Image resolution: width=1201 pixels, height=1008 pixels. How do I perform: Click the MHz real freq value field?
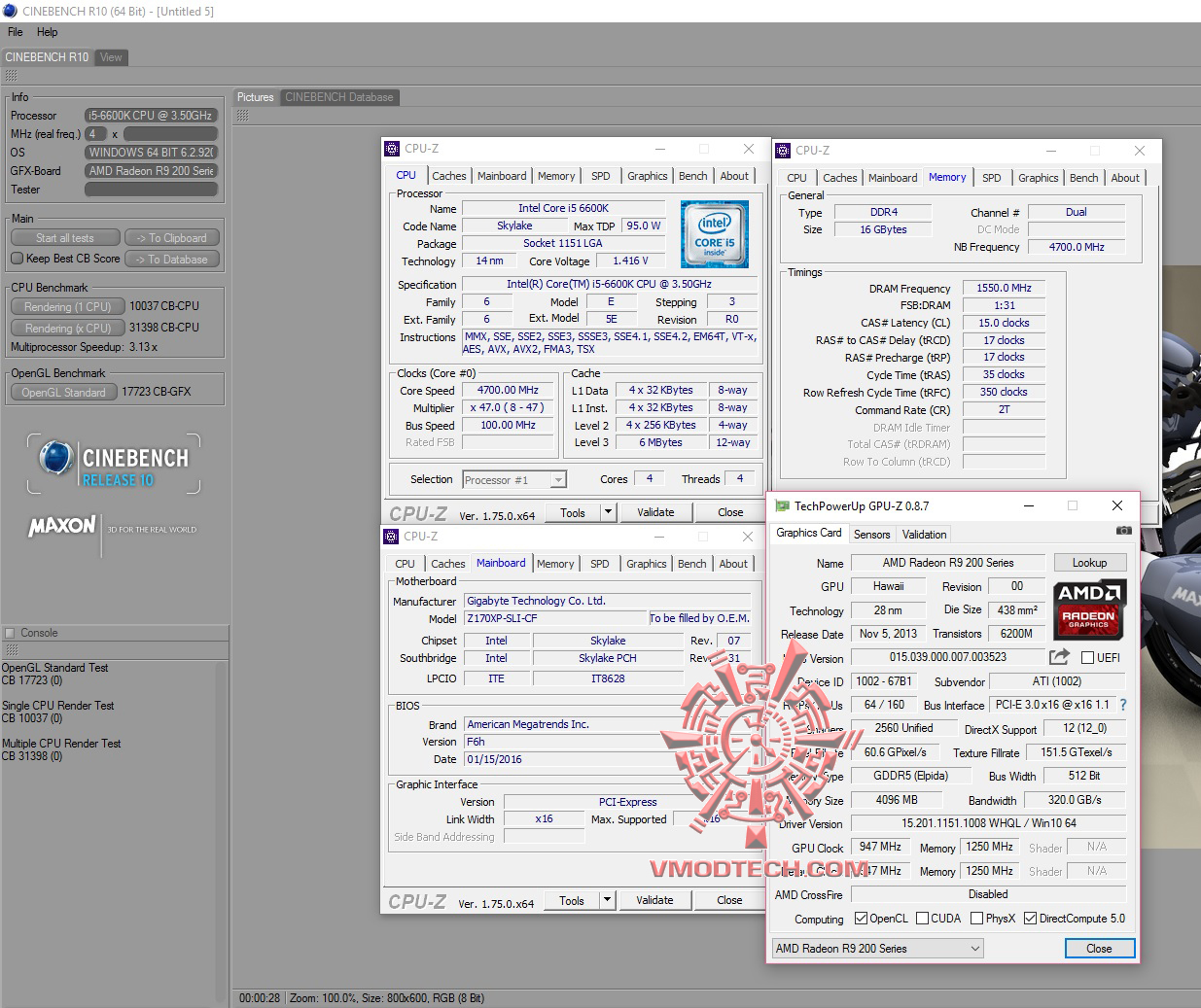pyautogui.click(x=96, y=134)
